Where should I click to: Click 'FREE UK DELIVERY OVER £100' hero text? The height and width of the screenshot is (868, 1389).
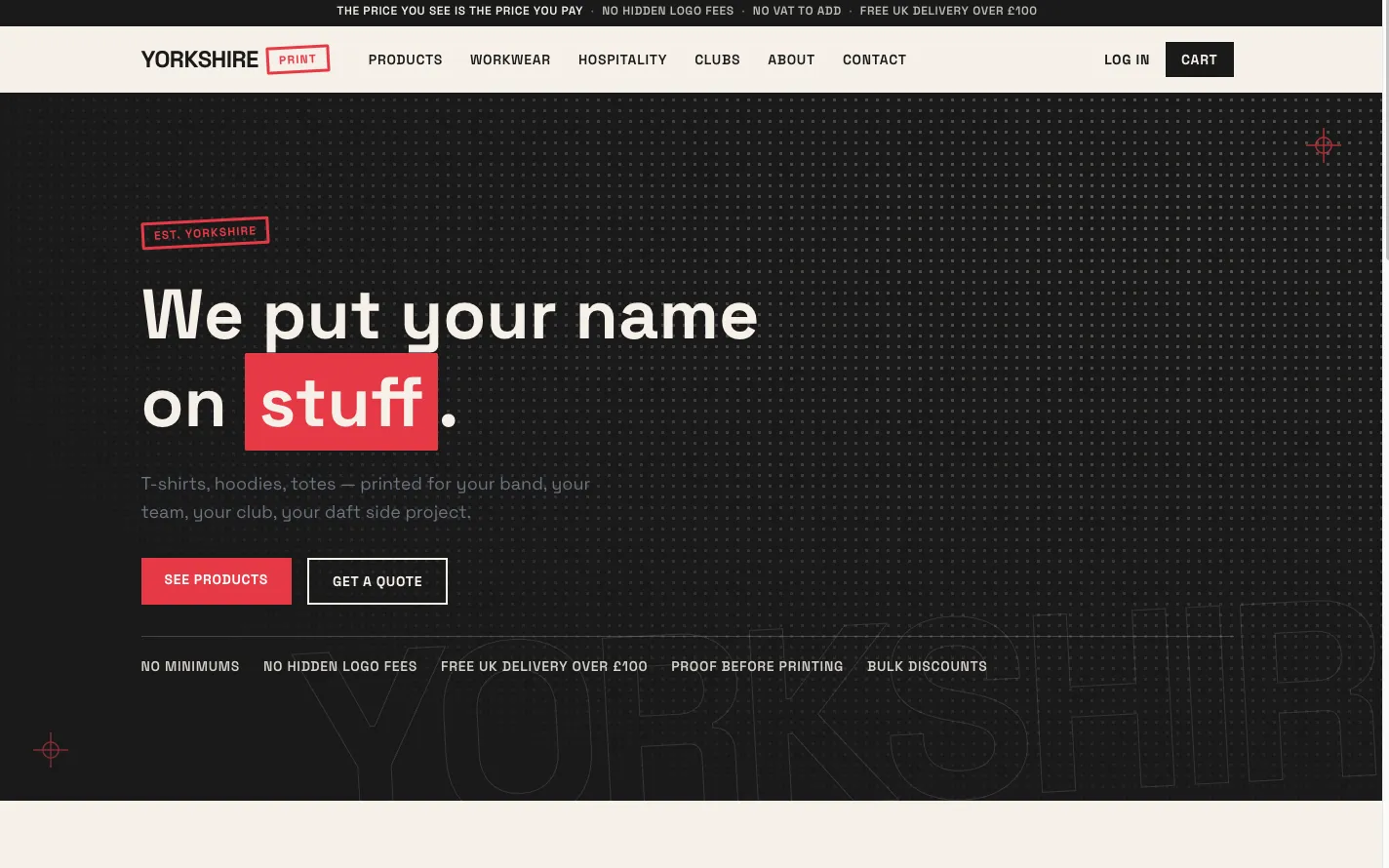click(x=544, y=666)
